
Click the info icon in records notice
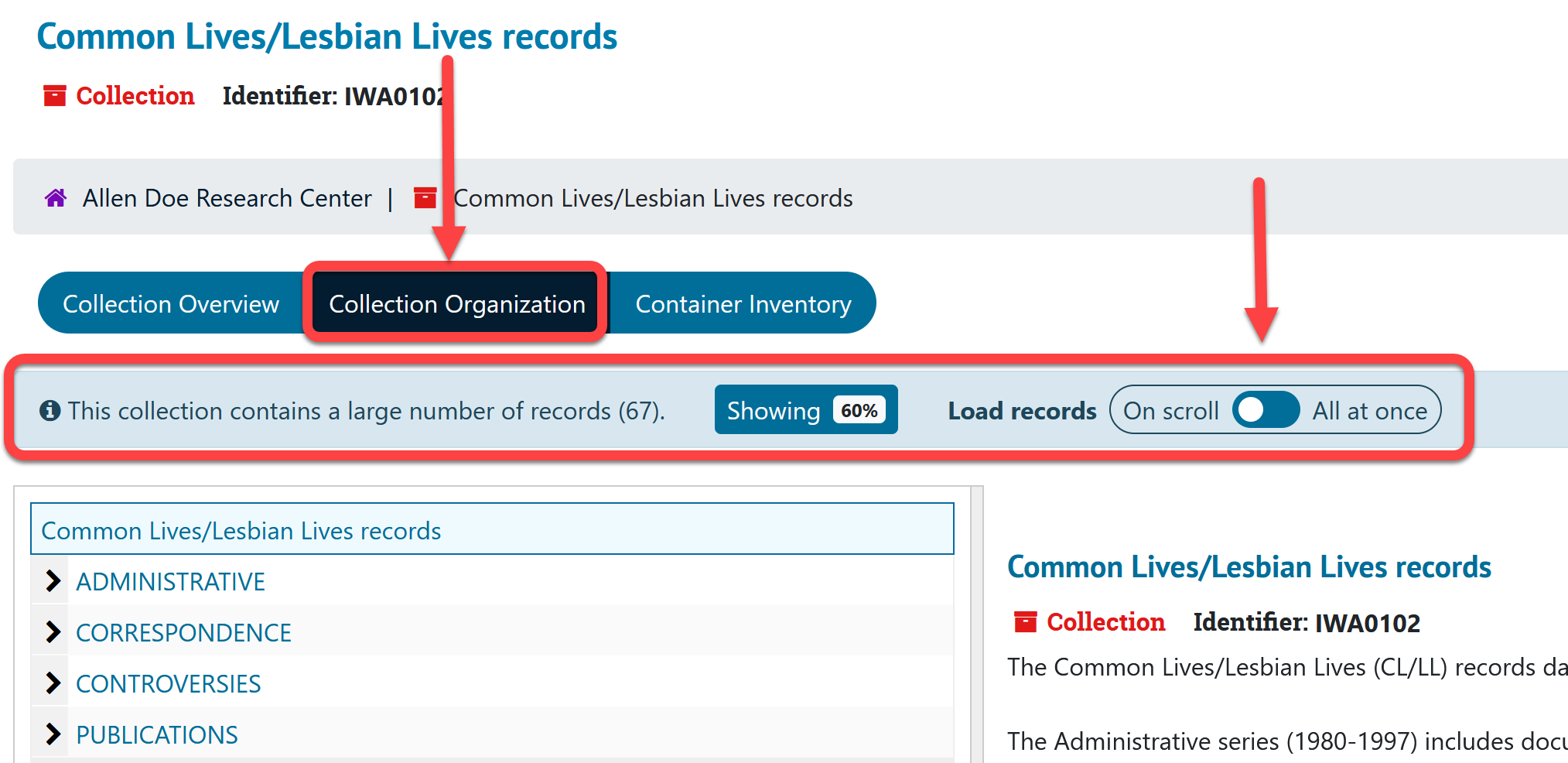tap(50, 410)
